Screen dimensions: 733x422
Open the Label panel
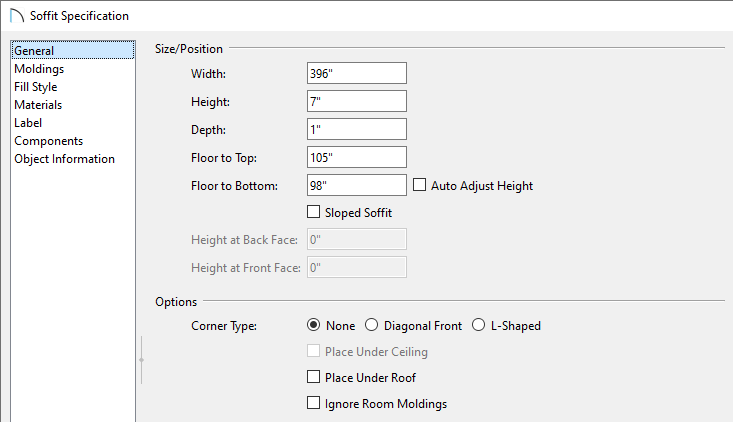coord(28,123)
